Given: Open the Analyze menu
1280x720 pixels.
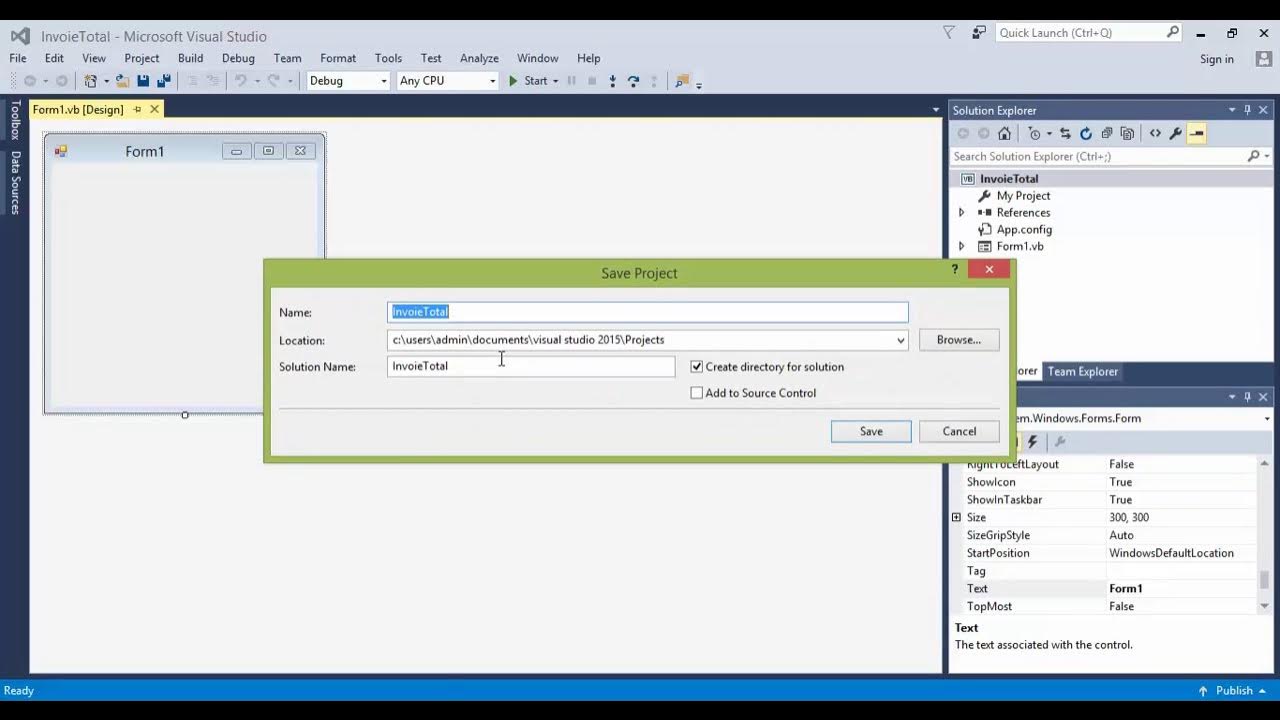Looking at the screenshot, I should (x=479, y=58).
